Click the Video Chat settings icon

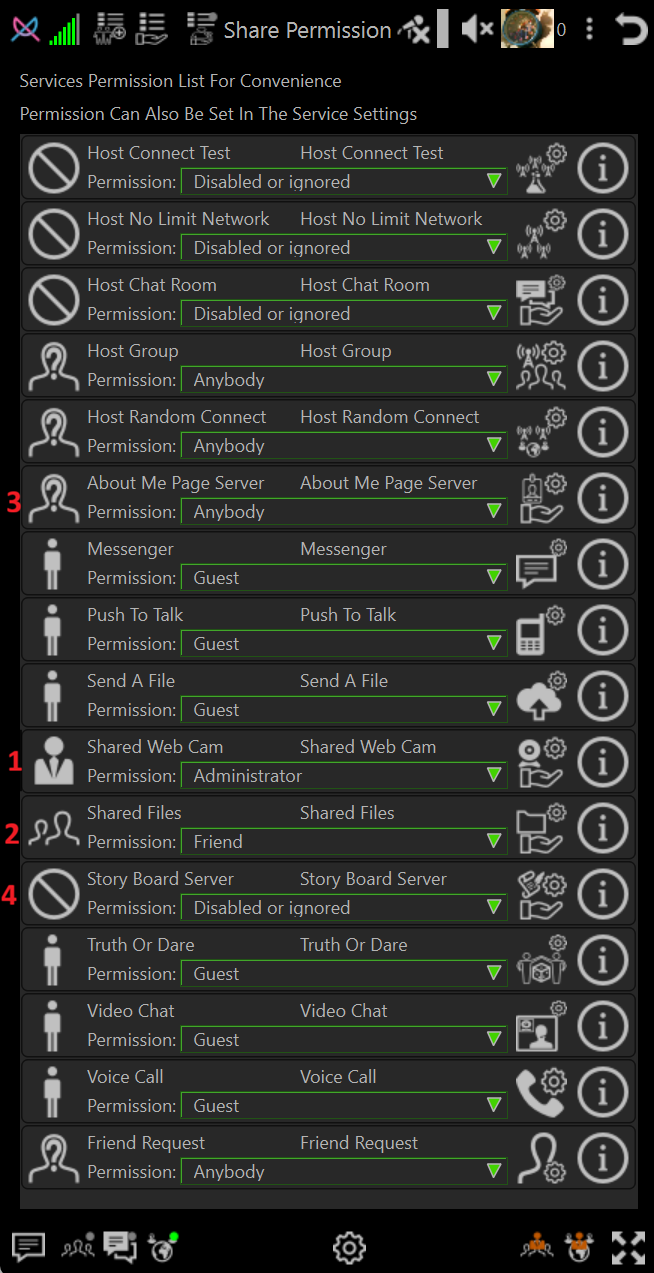[541, 1027]
